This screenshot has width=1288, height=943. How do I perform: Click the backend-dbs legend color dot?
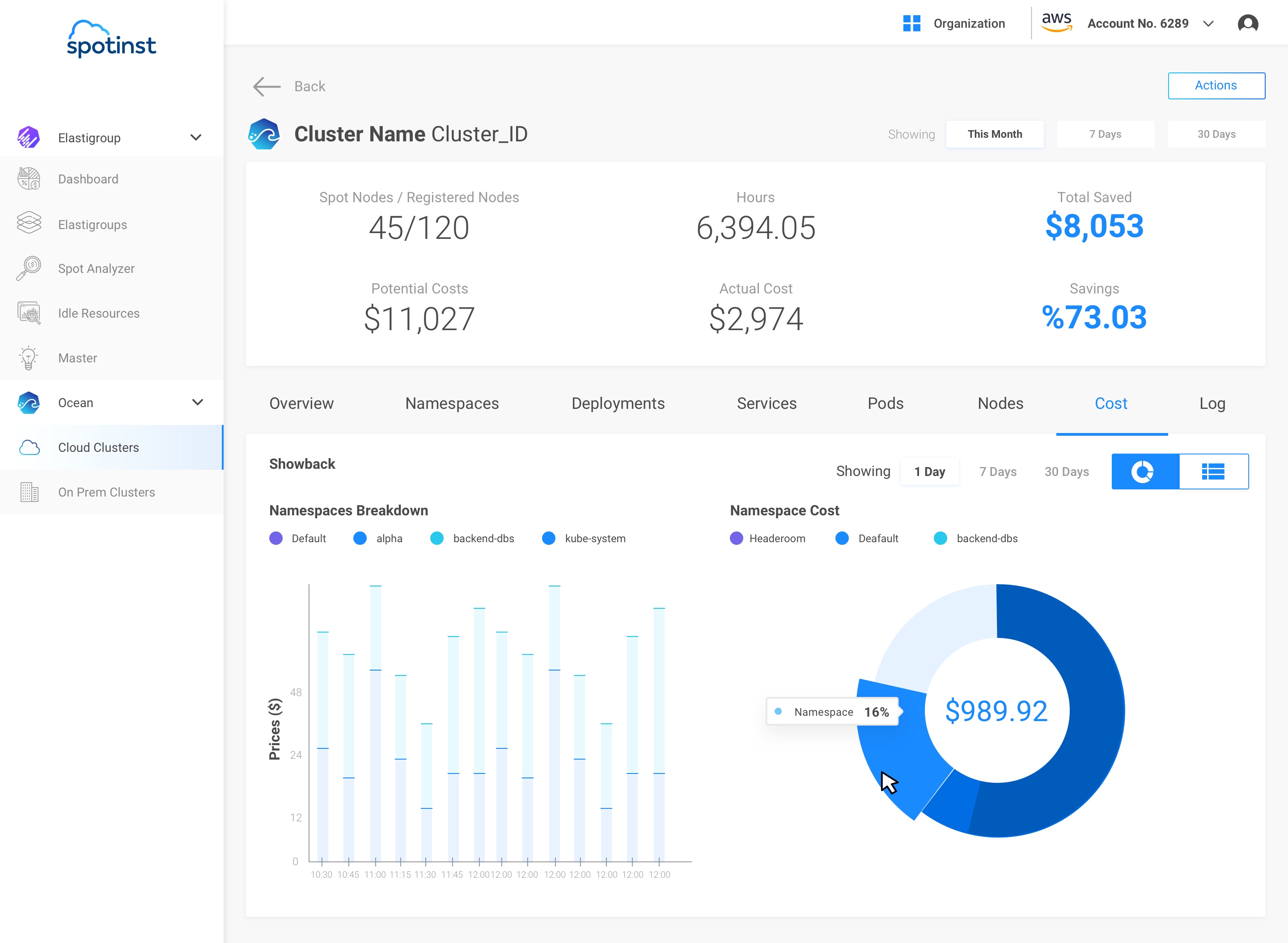coord(436,538)
